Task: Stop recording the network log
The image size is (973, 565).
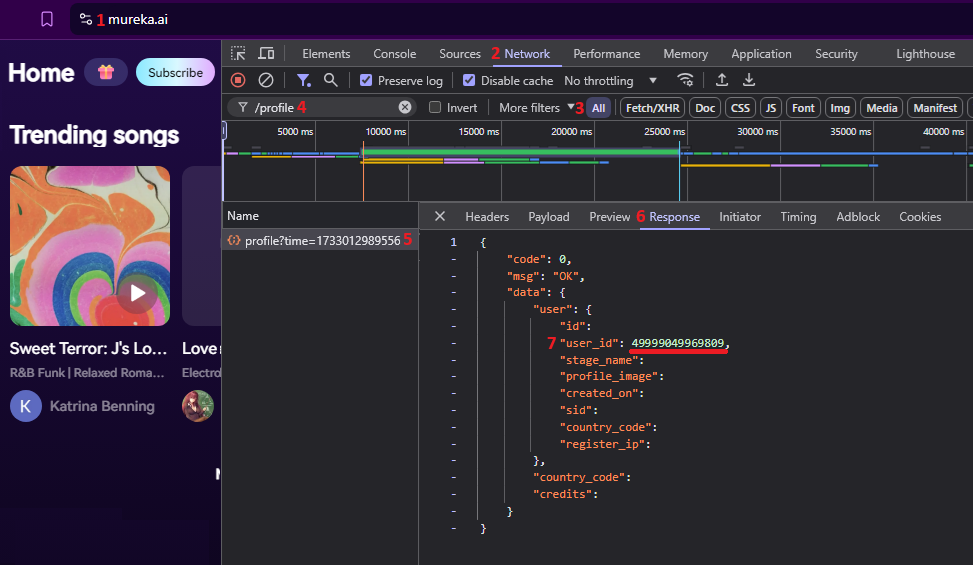Action: click(x=238, y=80)
